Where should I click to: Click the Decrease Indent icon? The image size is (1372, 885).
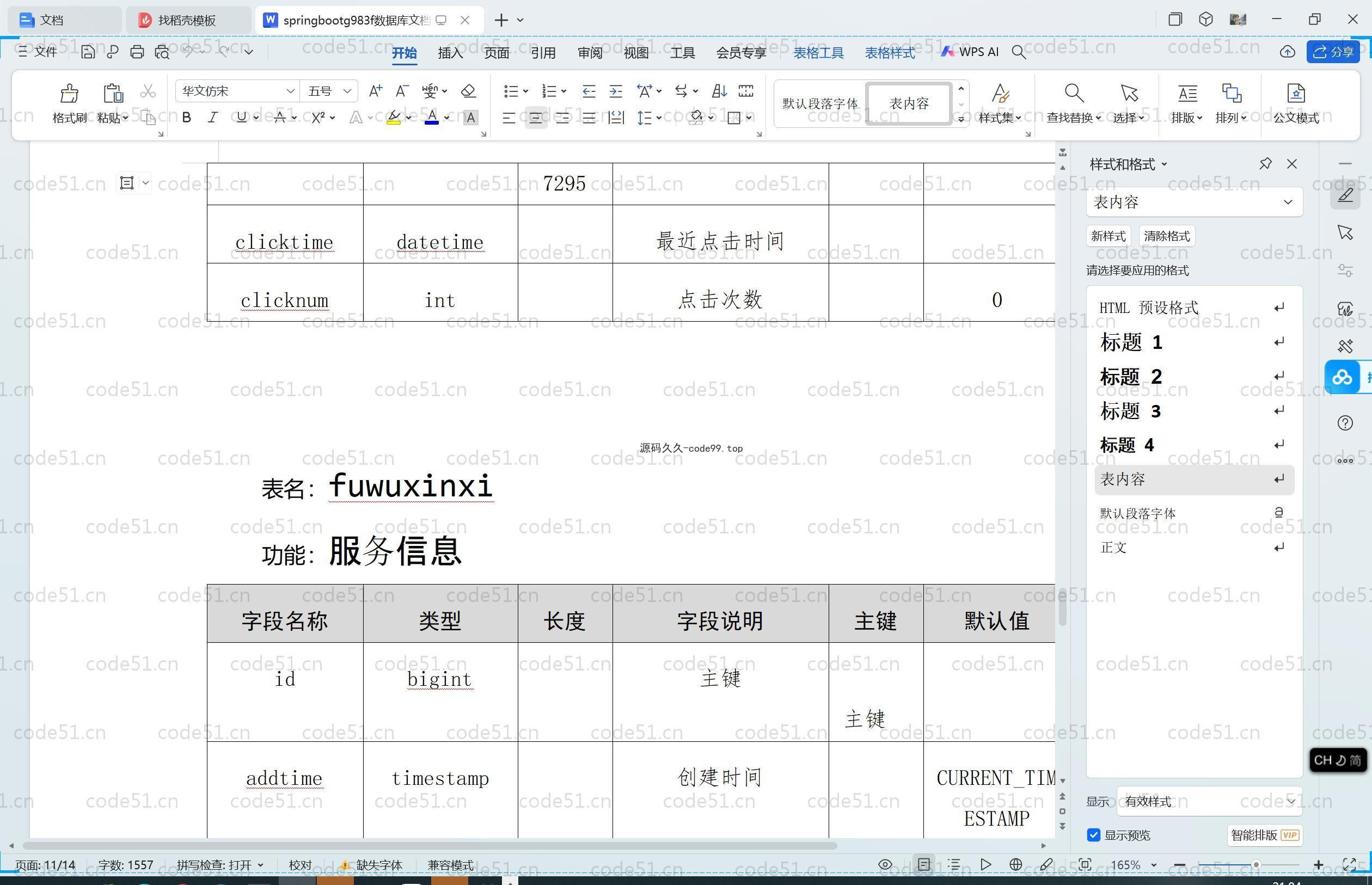tap(589, 91)
